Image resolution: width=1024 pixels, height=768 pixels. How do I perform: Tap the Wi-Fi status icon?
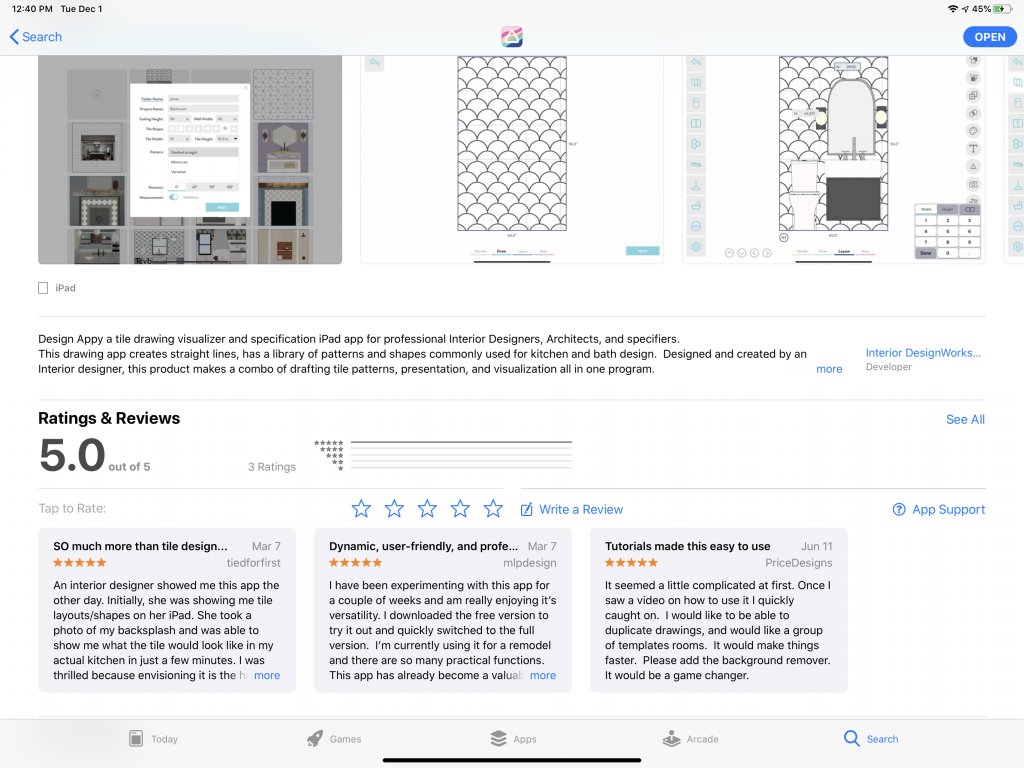(x=953, y=9)
